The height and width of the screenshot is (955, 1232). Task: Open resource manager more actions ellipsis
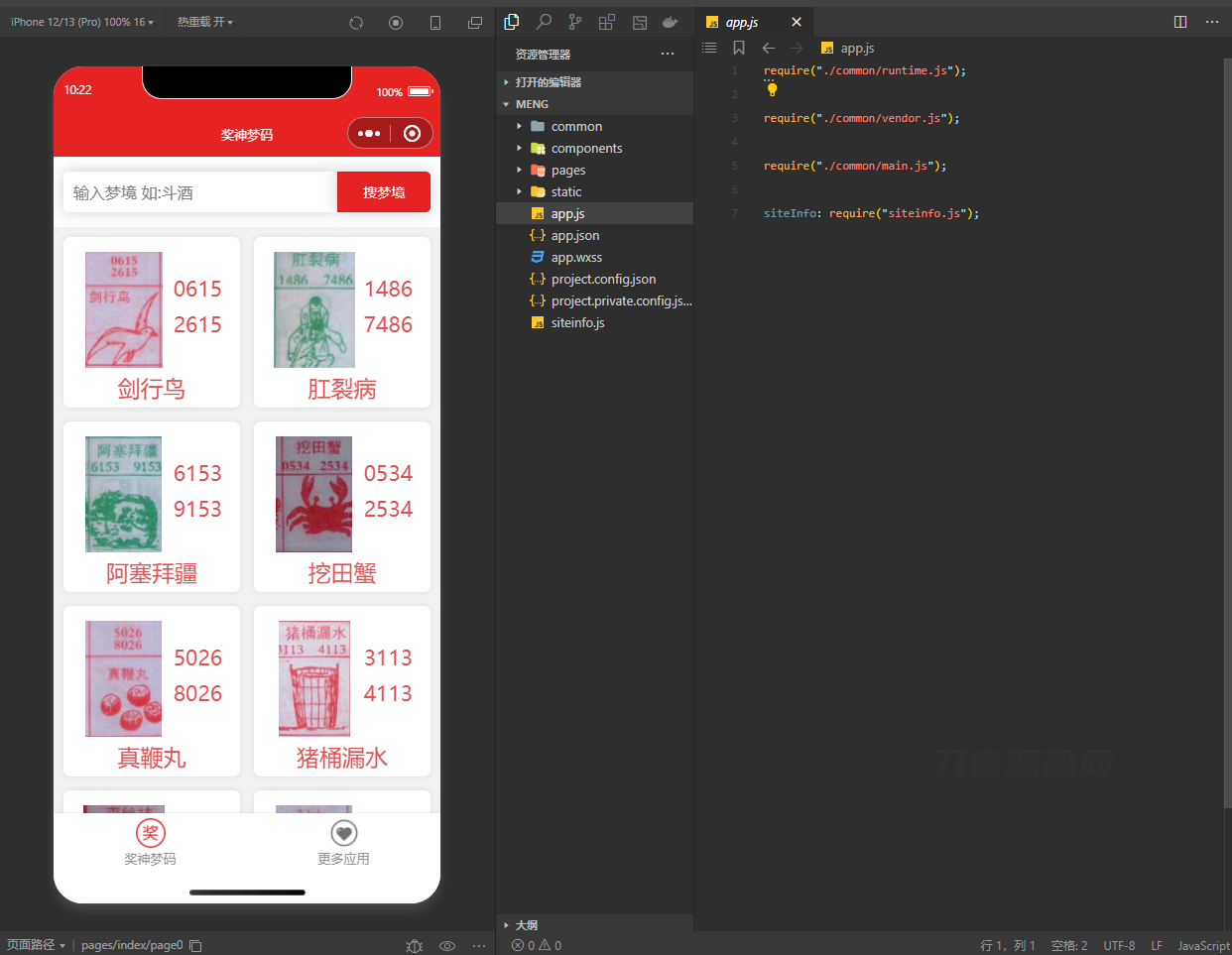[668, 54]
